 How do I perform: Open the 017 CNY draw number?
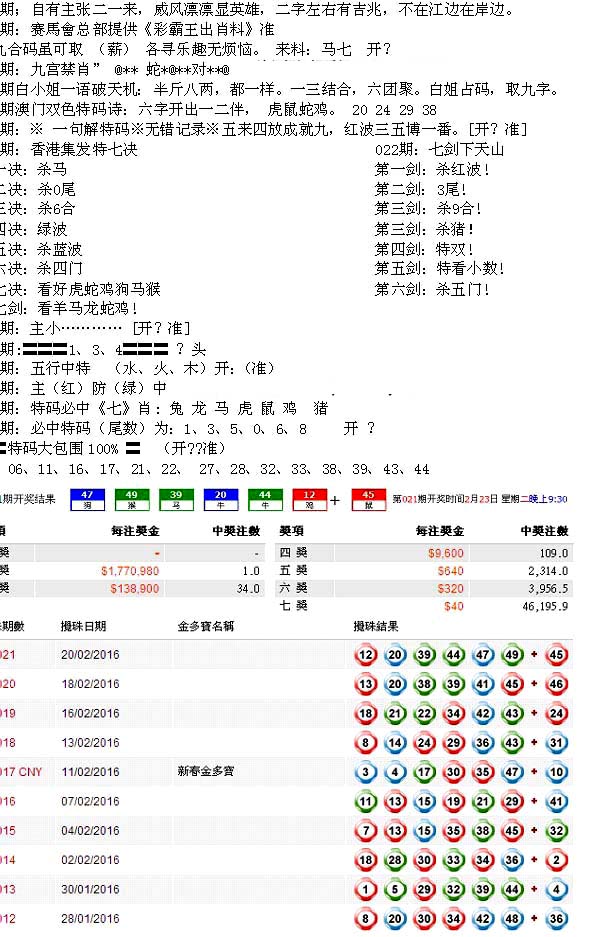(21, 772)
